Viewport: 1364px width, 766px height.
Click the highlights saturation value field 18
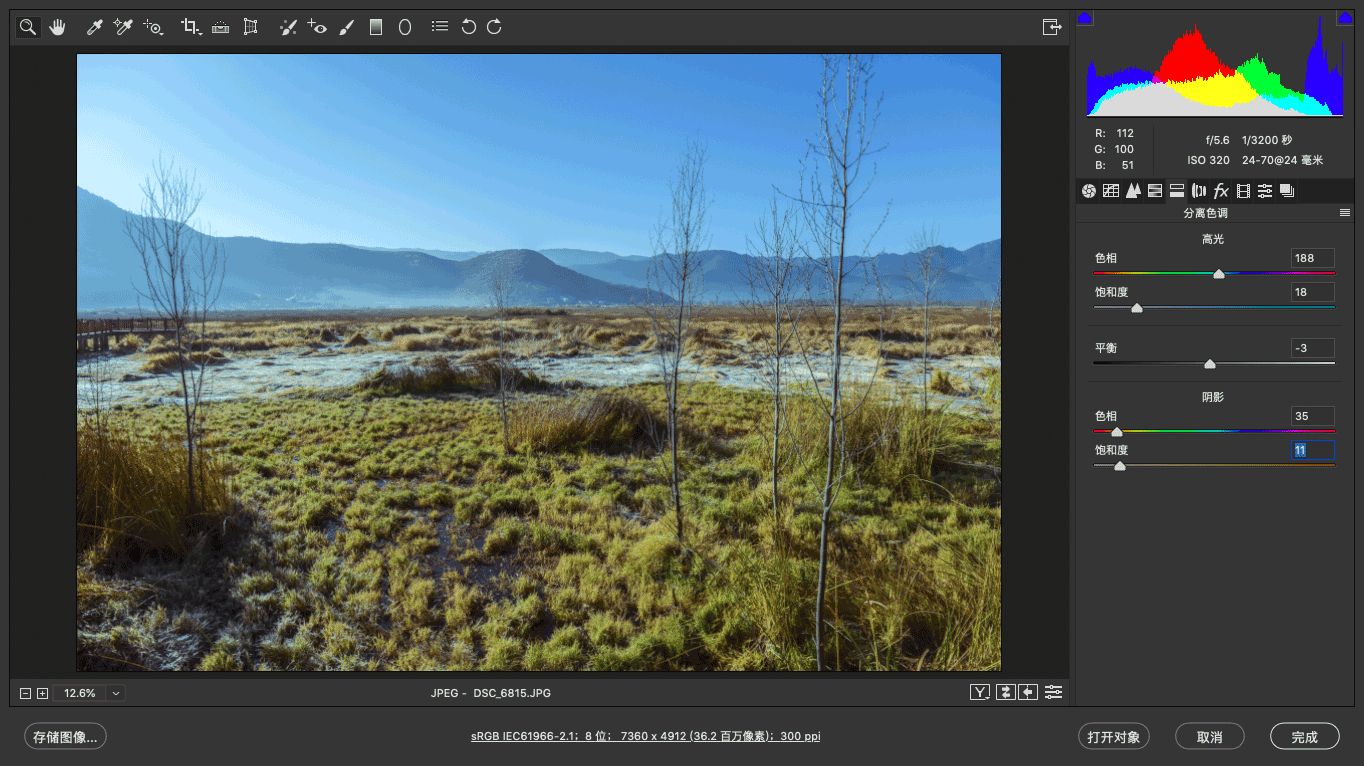click(x=1312, y=292)
